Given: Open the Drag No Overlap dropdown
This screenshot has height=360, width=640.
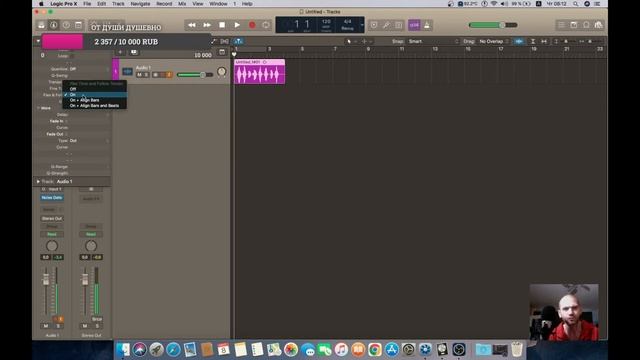Looking at the screenshot, I should (x=494, y=41).
